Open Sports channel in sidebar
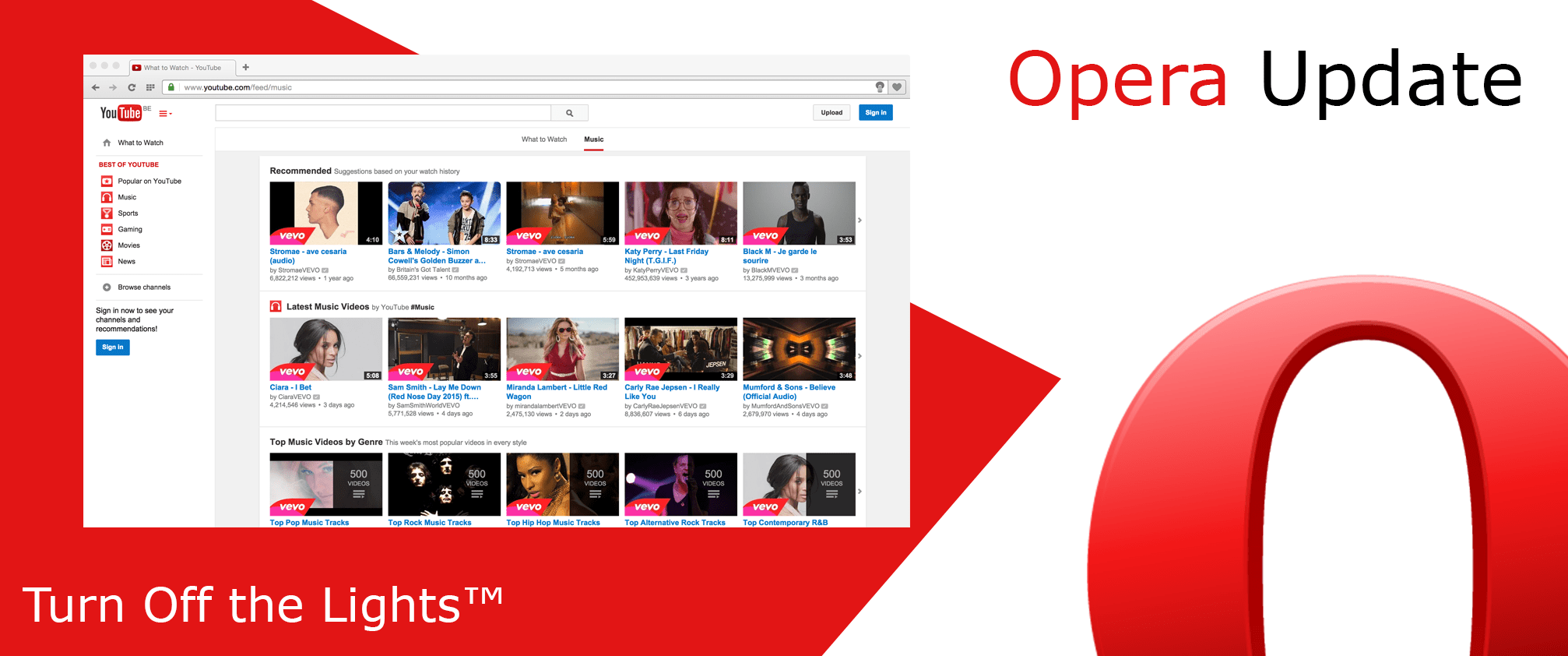The height and width of the screenshot is (656, 1568). click(128, 213)
